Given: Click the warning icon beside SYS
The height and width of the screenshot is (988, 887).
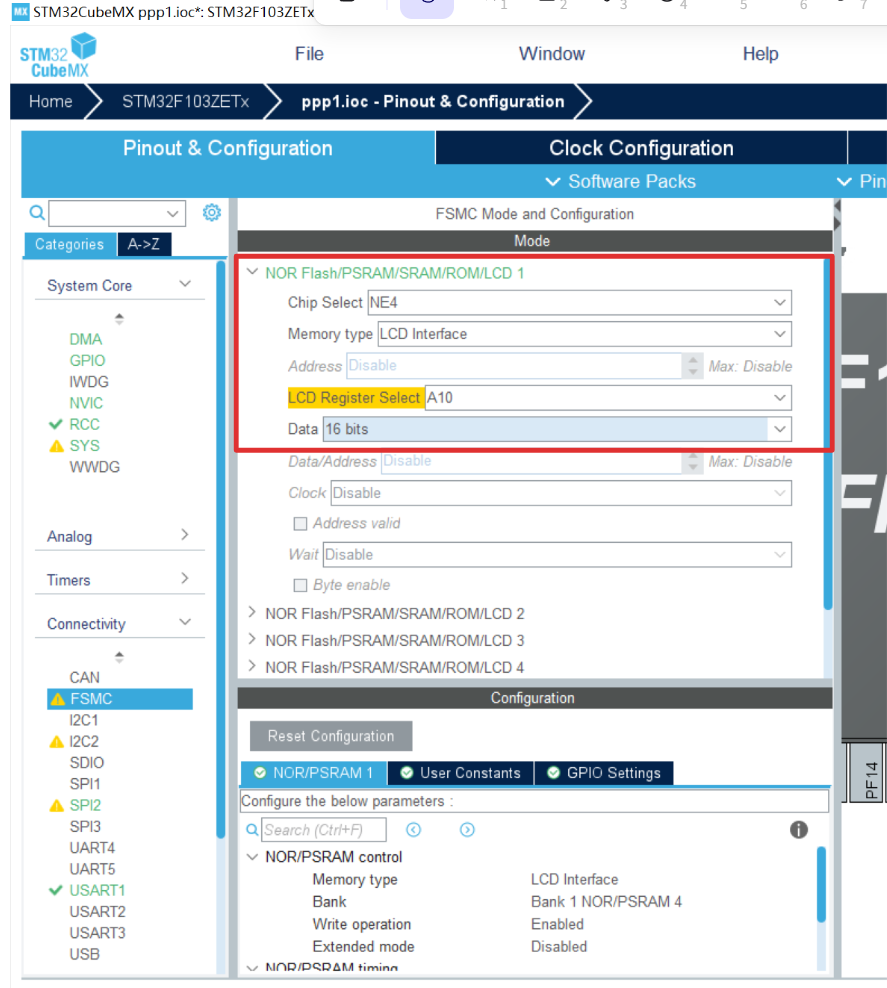Looking at the screenshot, I should tap(57, 446).
